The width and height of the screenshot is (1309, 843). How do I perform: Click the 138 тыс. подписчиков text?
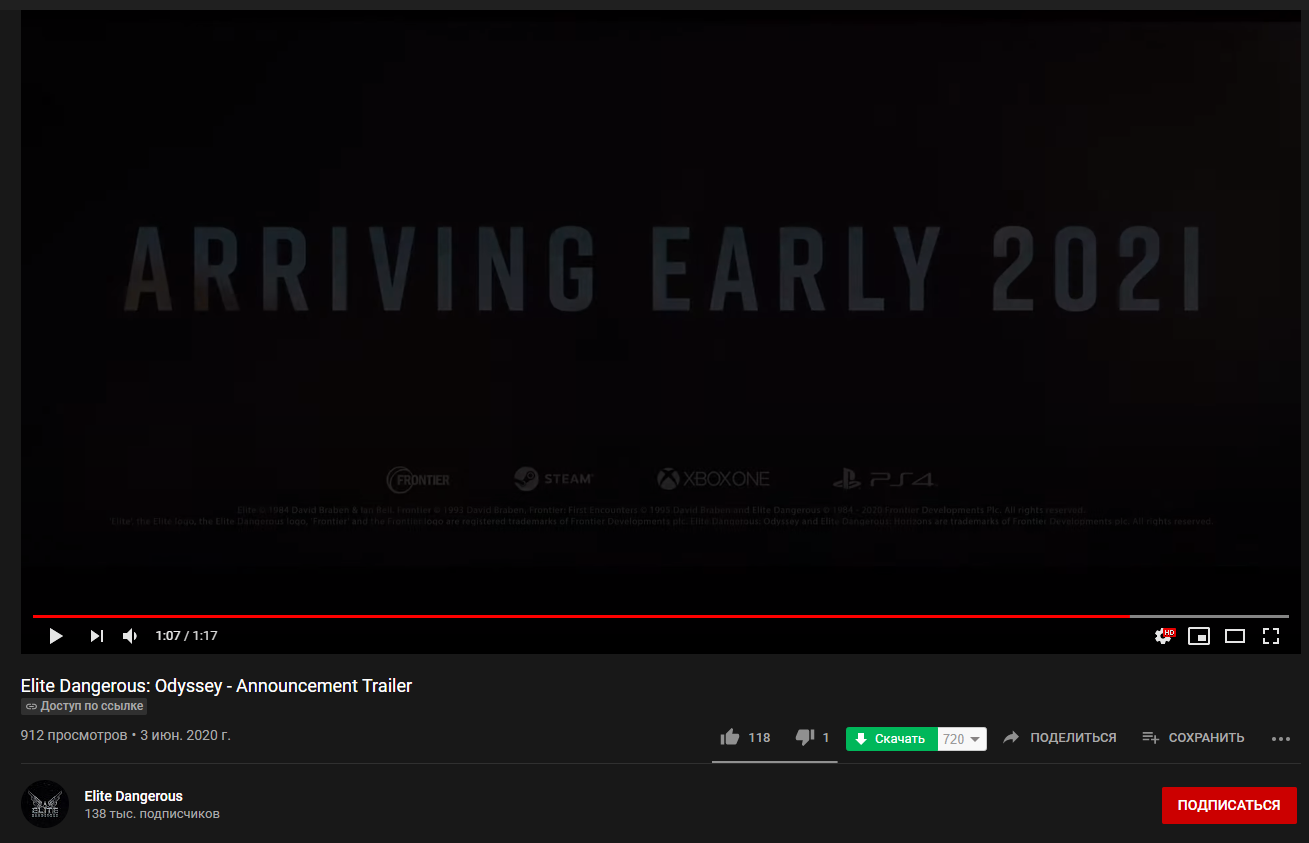click(152, 814)
